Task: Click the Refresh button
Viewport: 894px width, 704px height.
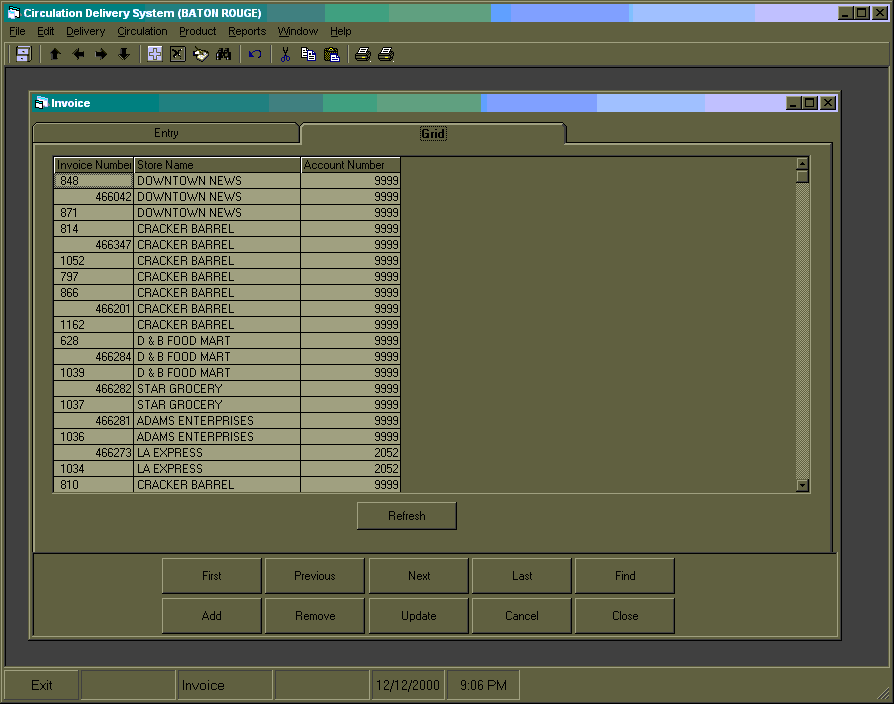Action: (x=407, y=516)
